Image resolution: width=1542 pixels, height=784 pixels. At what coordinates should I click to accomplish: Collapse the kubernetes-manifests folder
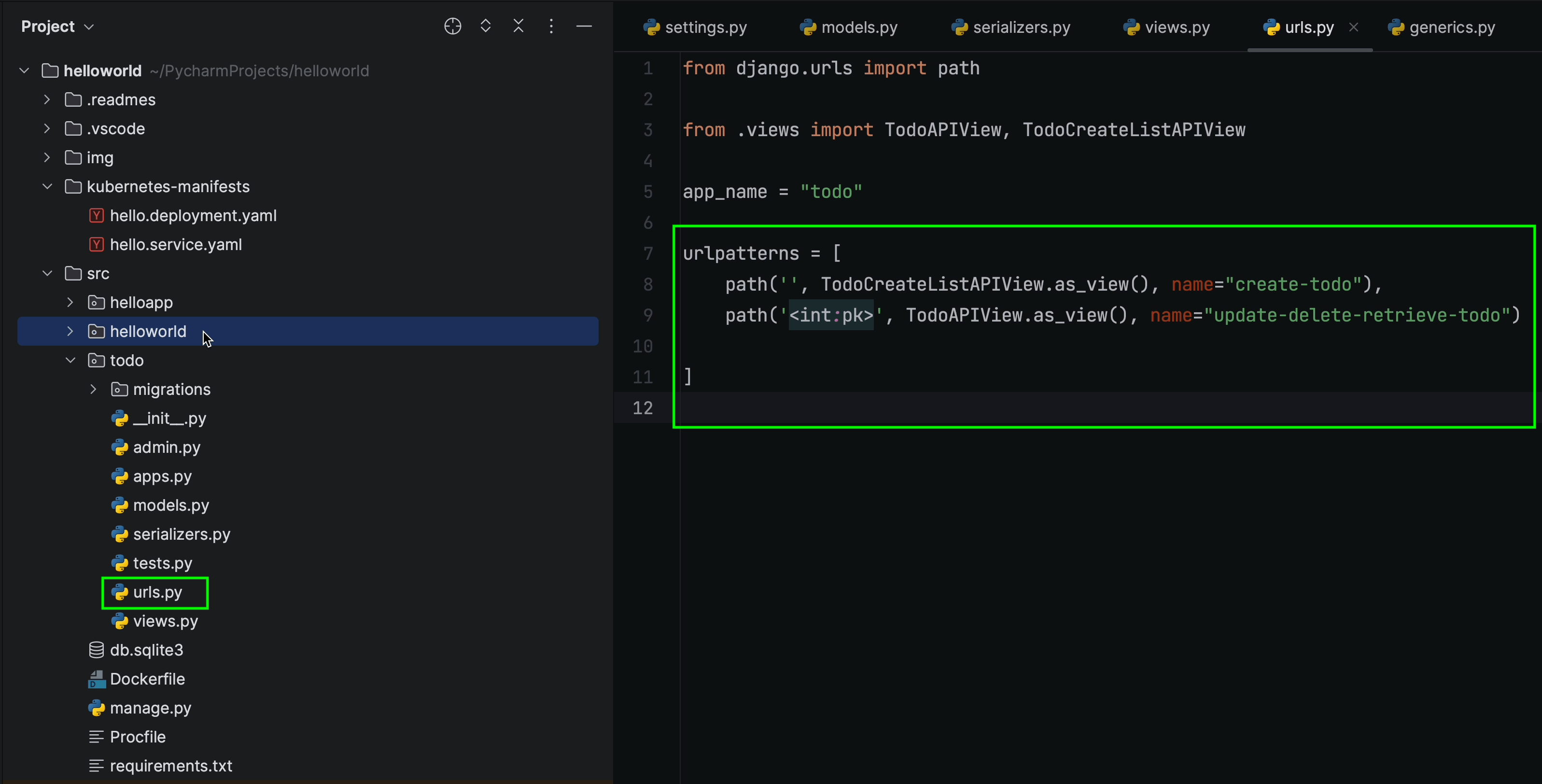(47, 186)
